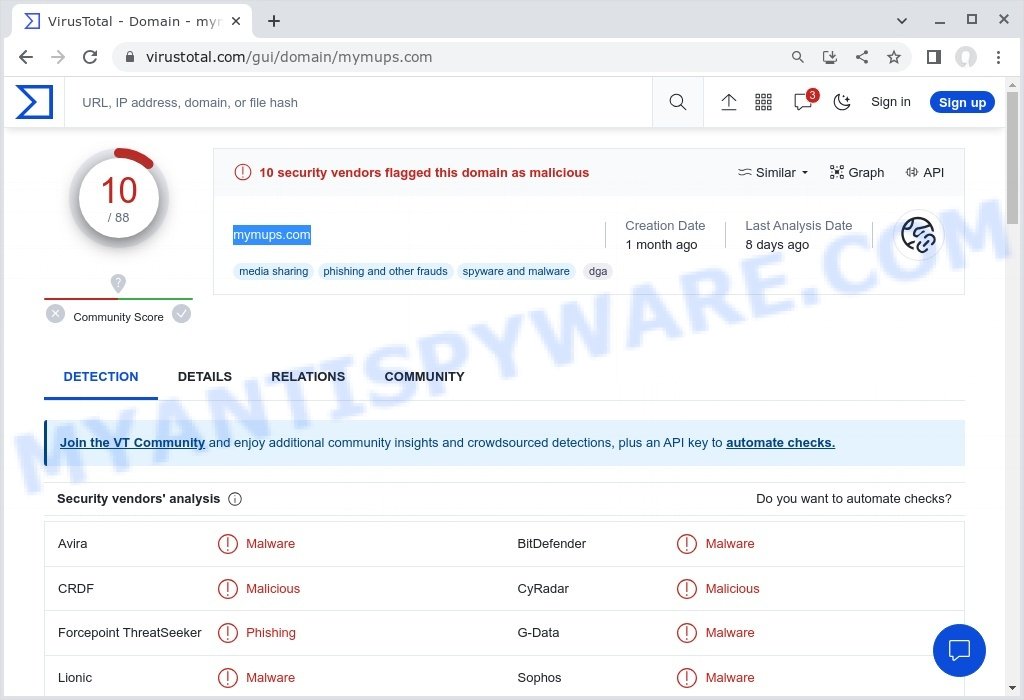Click the install/download icon in address bar
1024x700 pixels.
coord(829,57)
